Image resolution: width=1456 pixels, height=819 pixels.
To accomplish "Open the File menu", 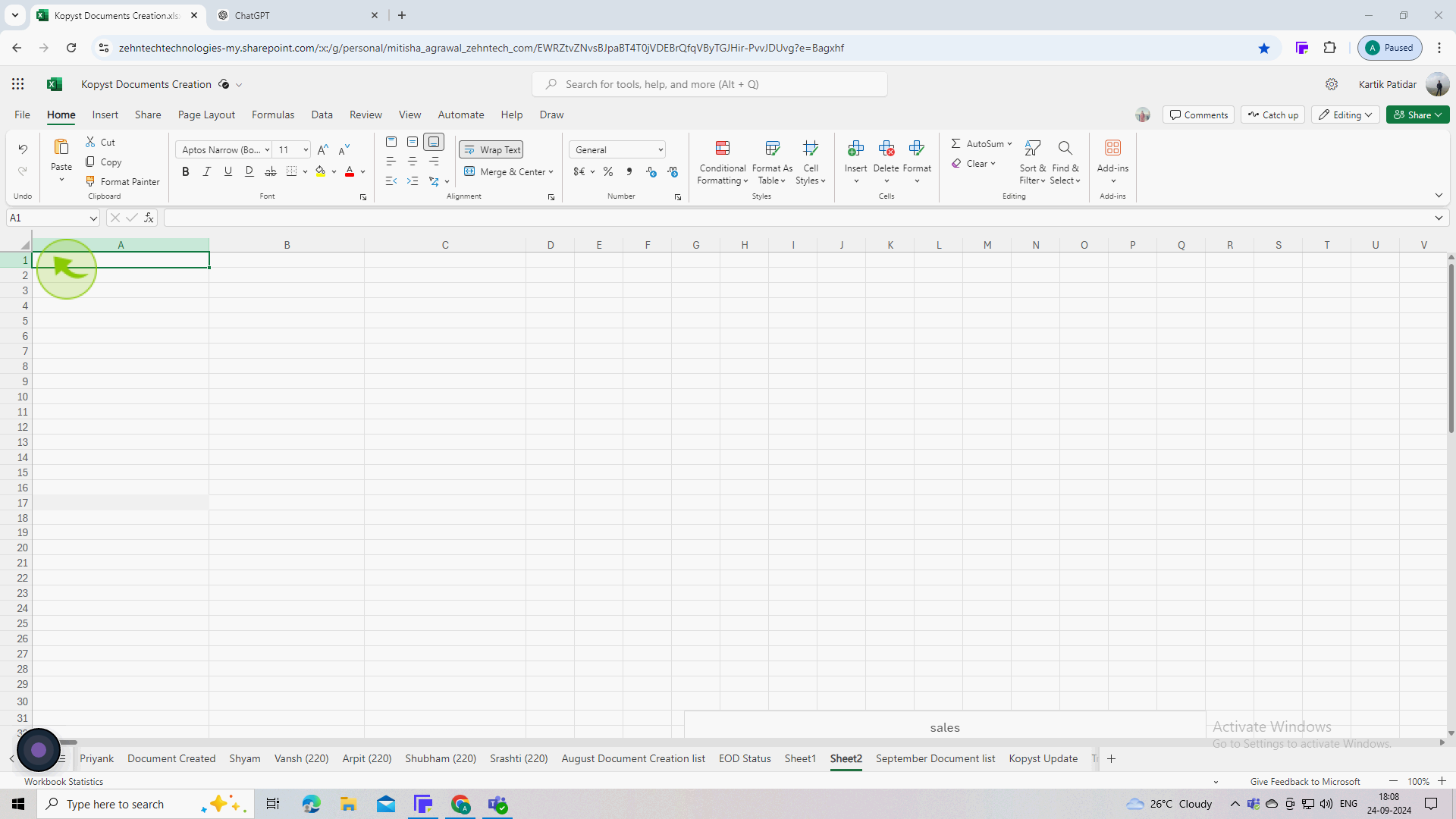I will pos(23,115).
